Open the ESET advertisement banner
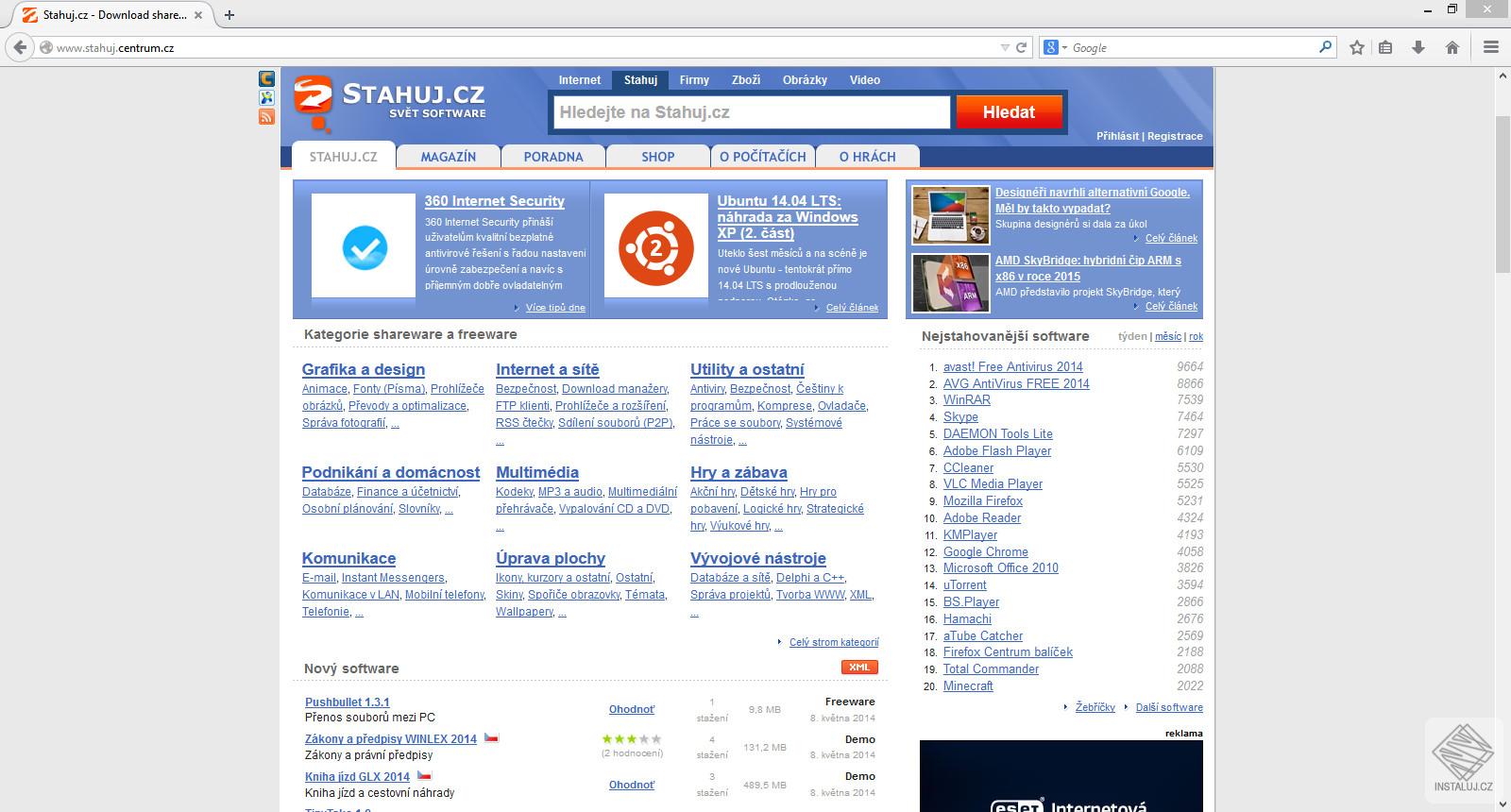This screenshot has height=812, width=1511. tap(1061, 776)
